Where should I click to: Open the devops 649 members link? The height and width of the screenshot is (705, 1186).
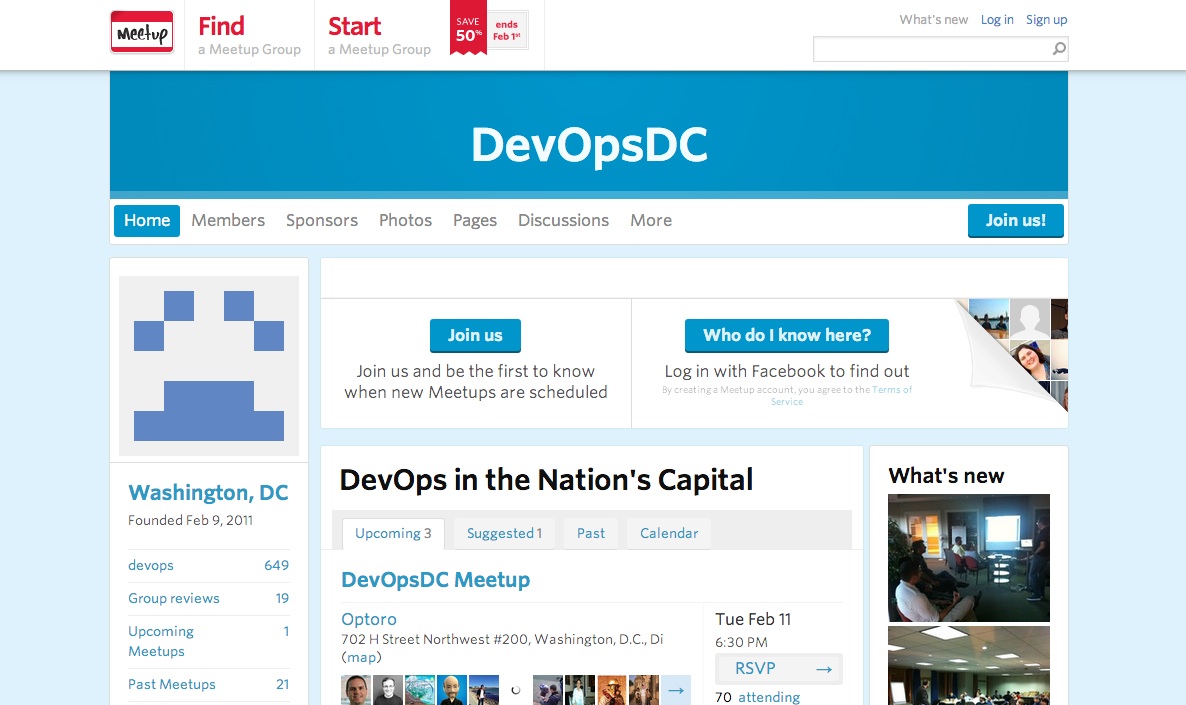point(209,565)
